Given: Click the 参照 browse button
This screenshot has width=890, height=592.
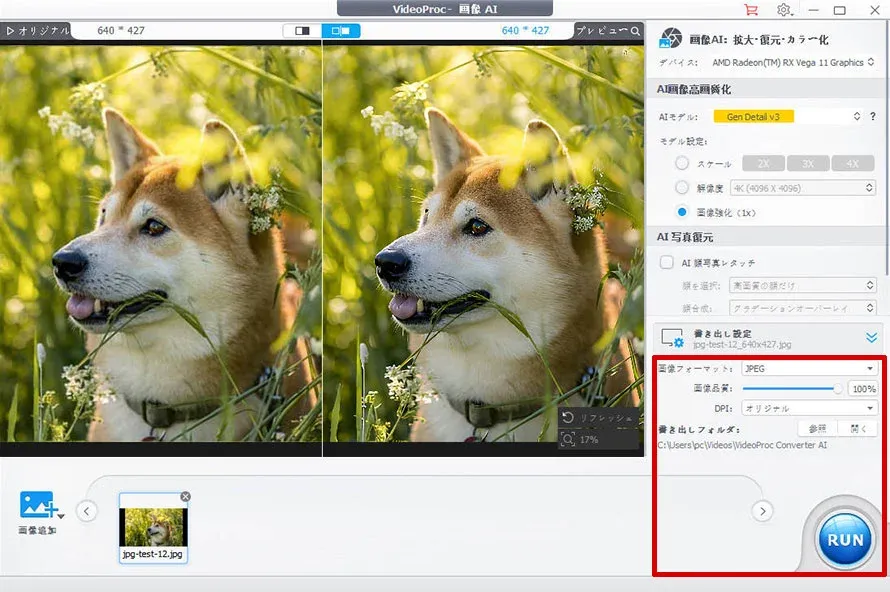Looking at the screenshot, I should point(817,429).
